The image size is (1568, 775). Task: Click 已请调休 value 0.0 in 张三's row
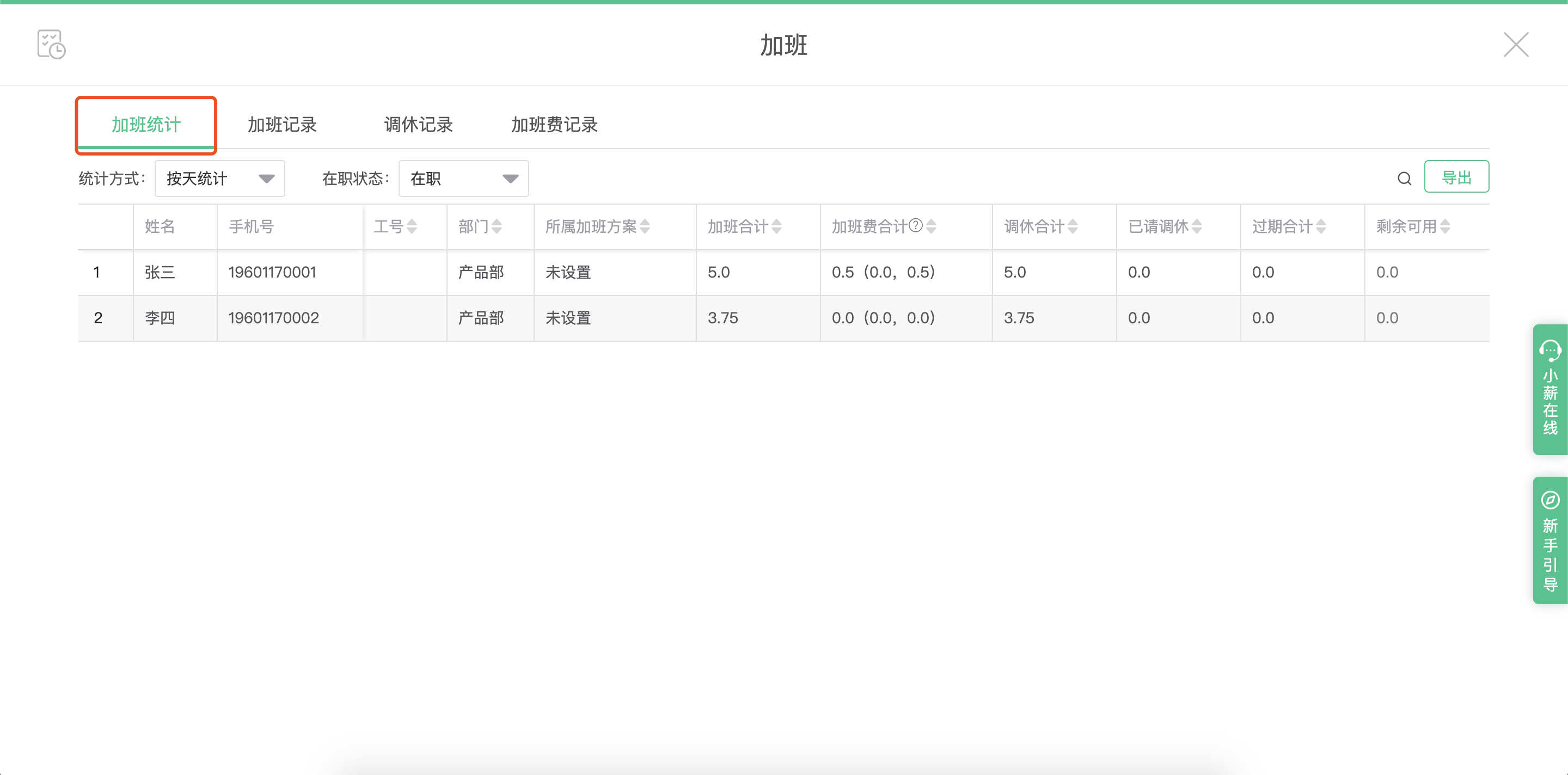pos(1139,272)
